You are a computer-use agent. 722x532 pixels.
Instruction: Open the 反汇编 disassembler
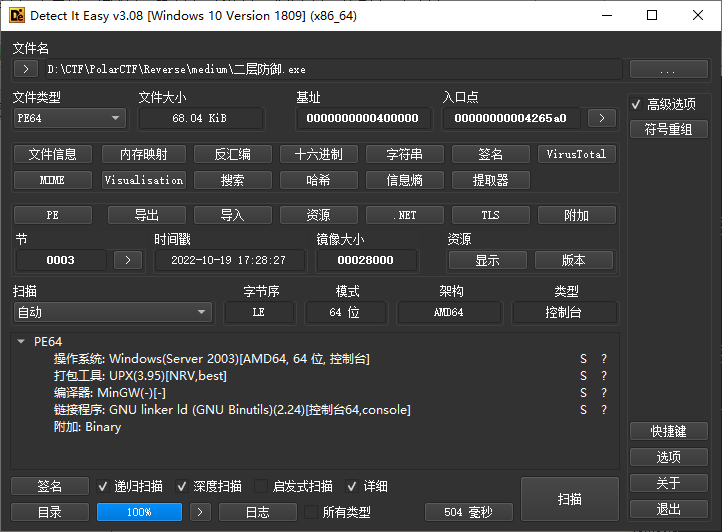point(233,154)
